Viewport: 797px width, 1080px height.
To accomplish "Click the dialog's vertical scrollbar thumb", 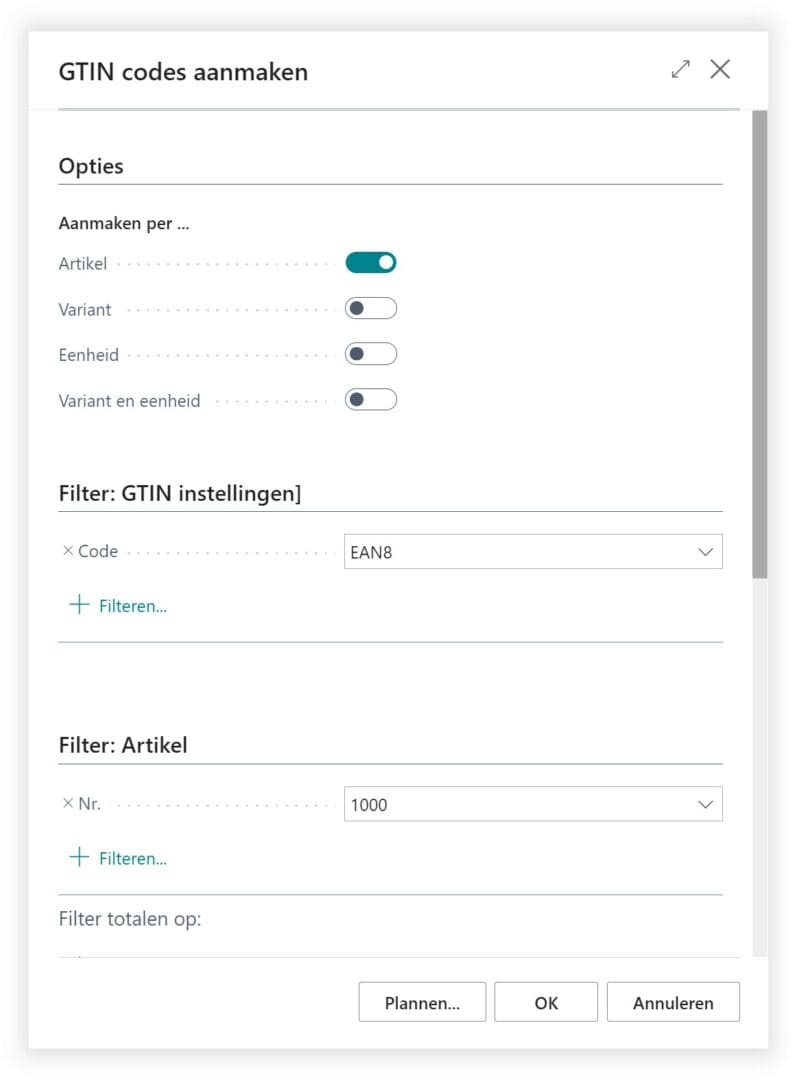I will (760, 344).
